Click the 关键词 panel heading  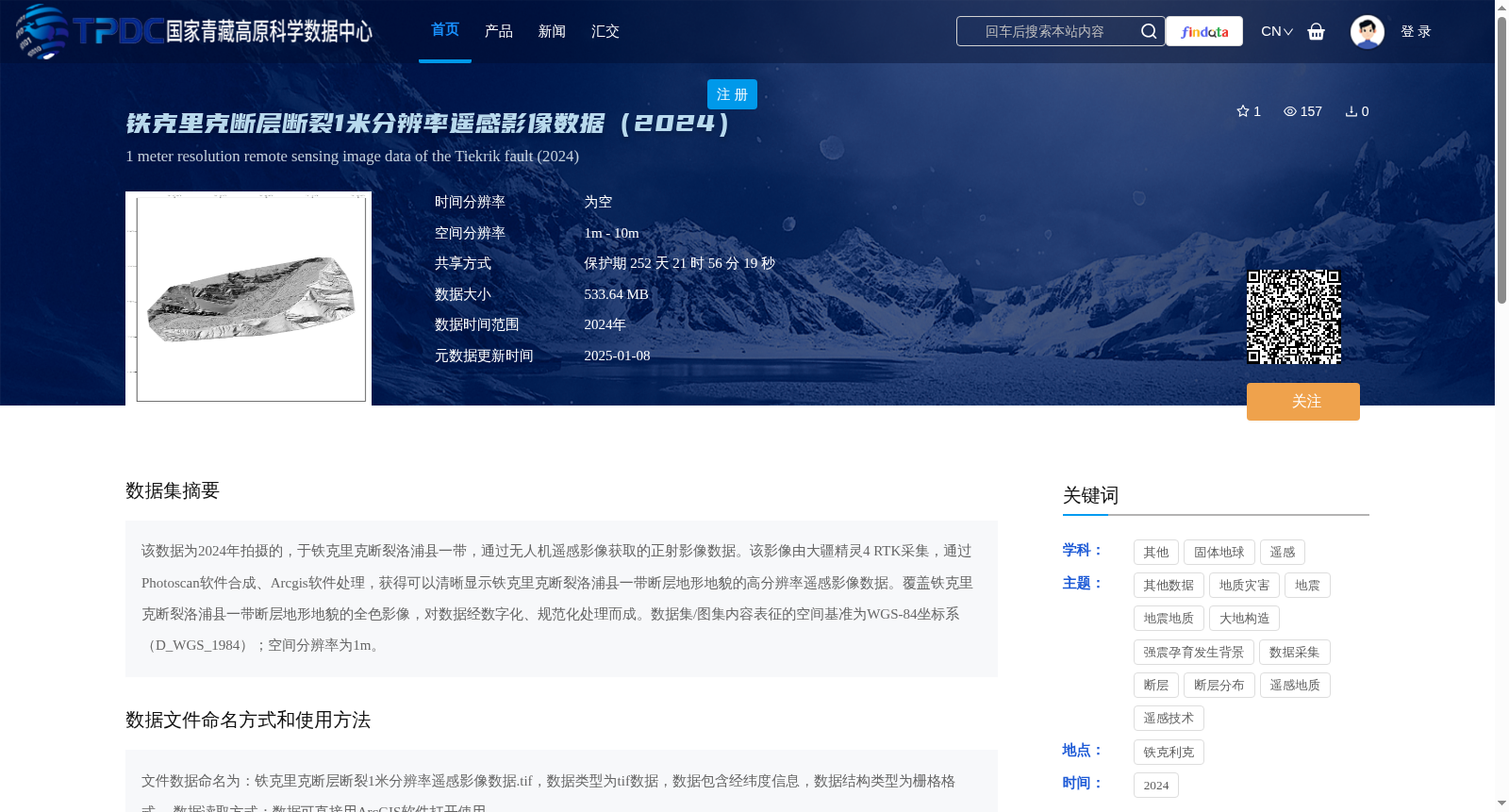pos(1091,495)
